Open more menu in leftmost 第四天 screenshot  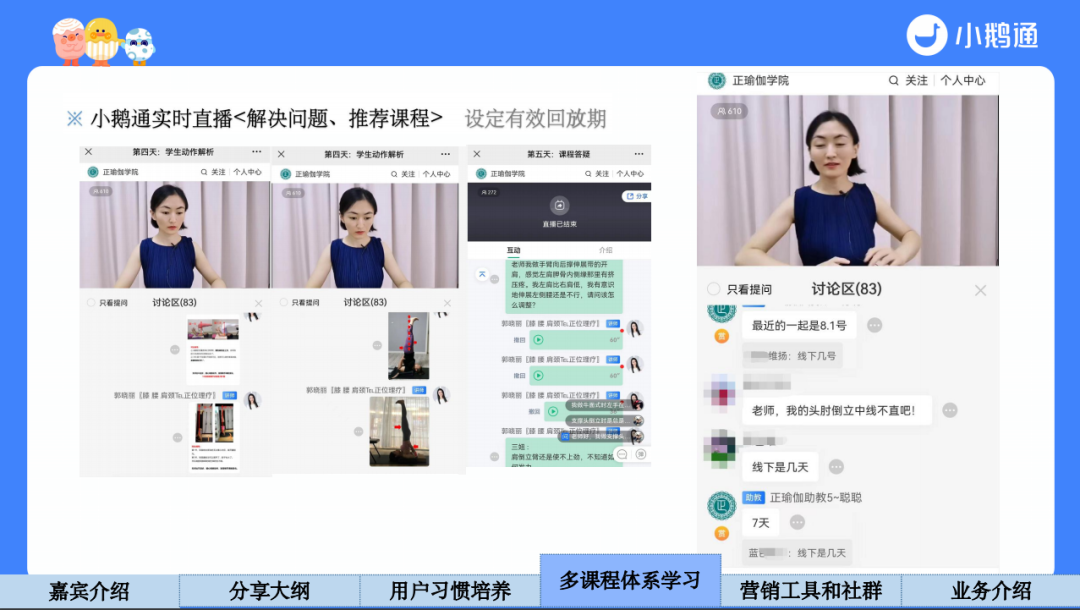tap(256, 151)
